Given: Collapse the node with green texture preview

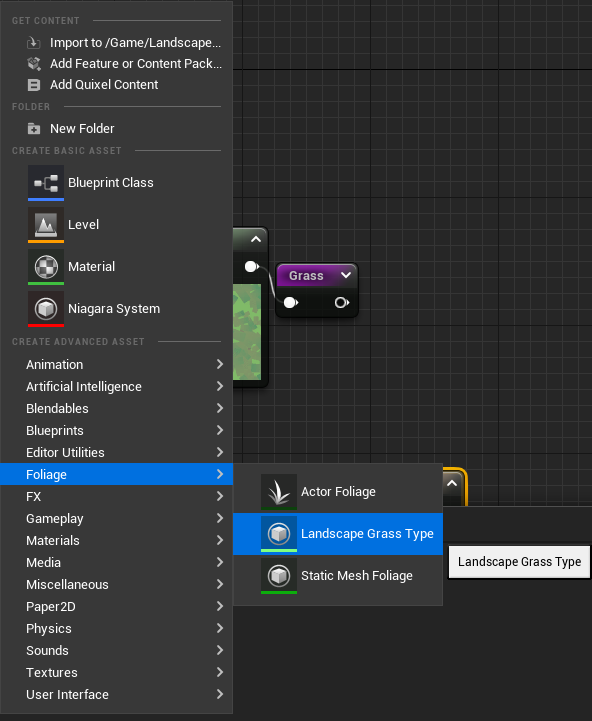Looking at the screenshot, I should pos(256,239).
